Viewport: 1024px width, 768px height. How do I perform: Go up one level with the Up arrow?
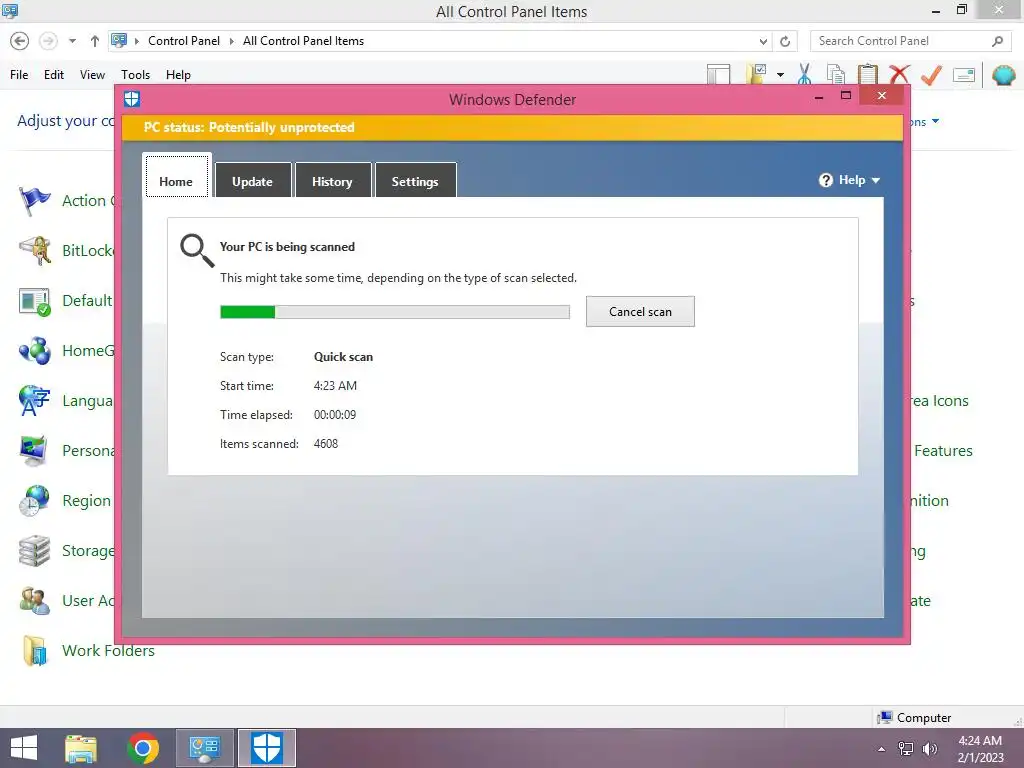coord(95,41)
